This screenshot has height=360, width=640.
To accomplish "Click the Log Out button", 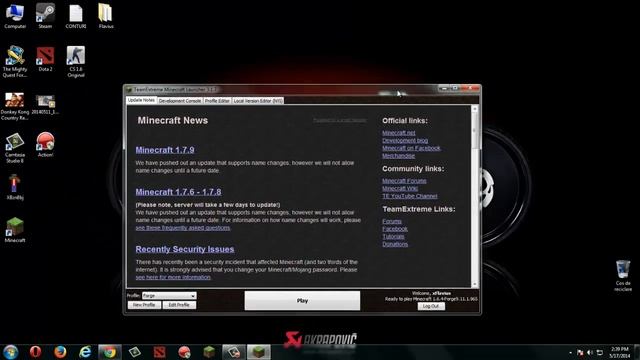I will pyautogui.click(x=431, y=306).
